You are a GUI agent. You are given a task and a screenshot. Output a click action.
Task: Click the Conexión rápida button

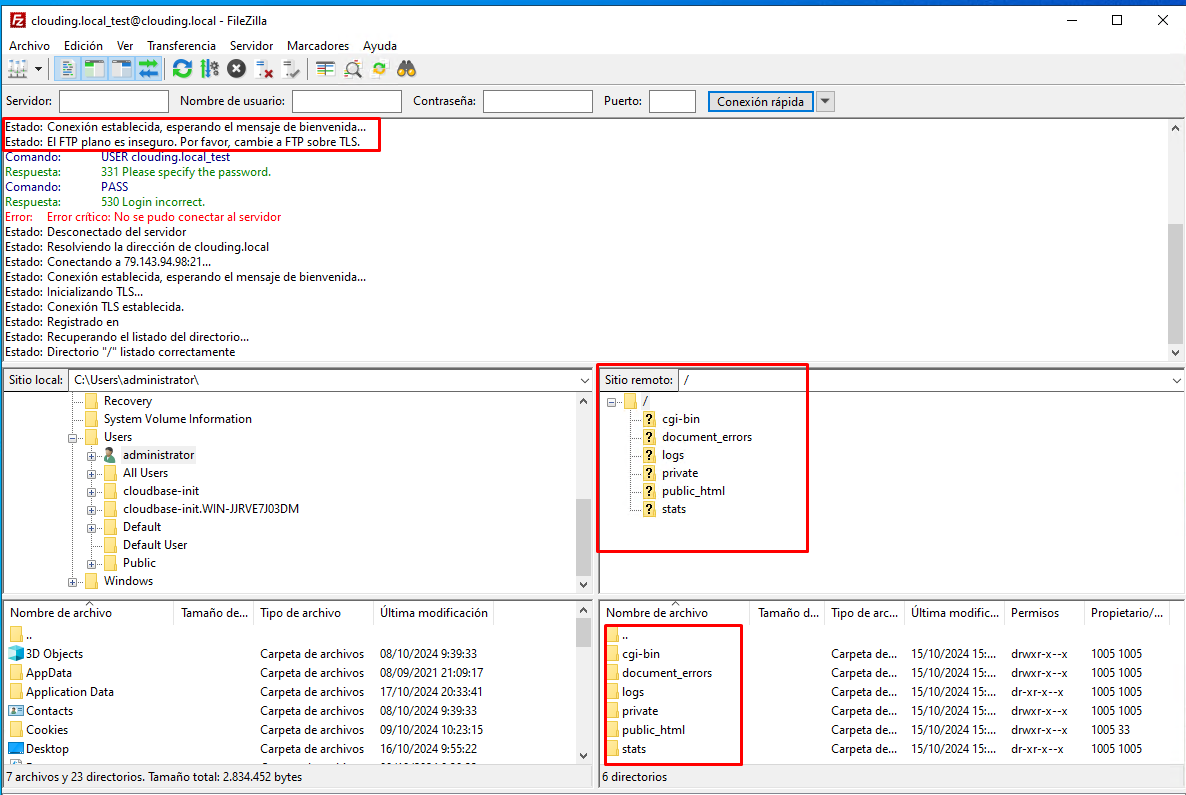click(x=760, y=101)
